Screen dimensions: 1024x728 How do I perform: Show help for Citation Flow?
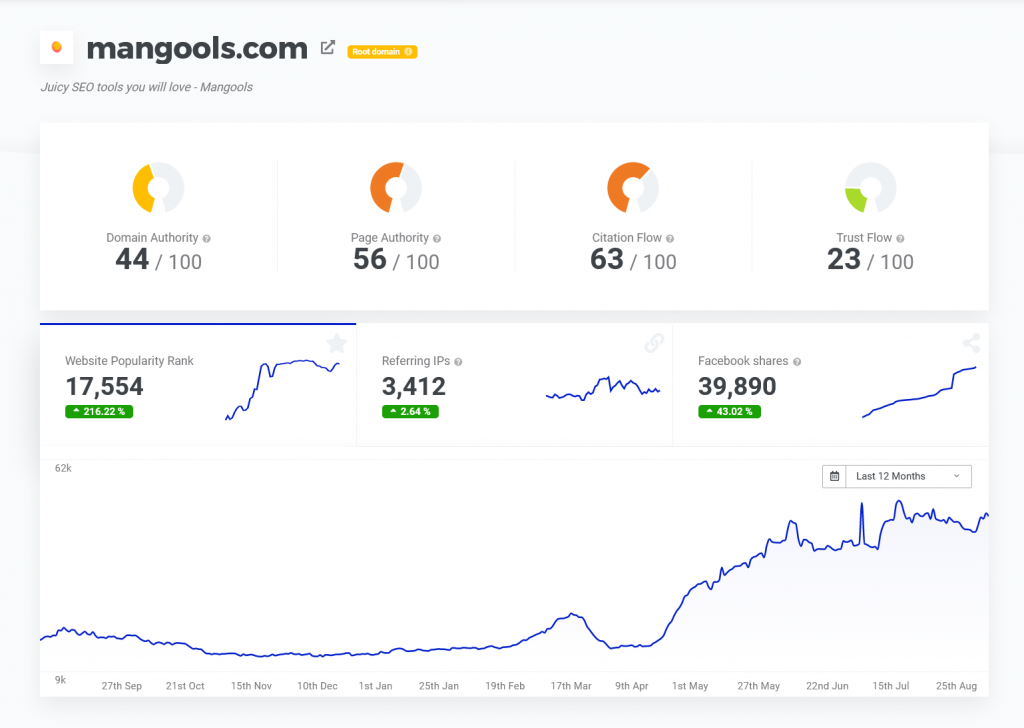[670, 239]
